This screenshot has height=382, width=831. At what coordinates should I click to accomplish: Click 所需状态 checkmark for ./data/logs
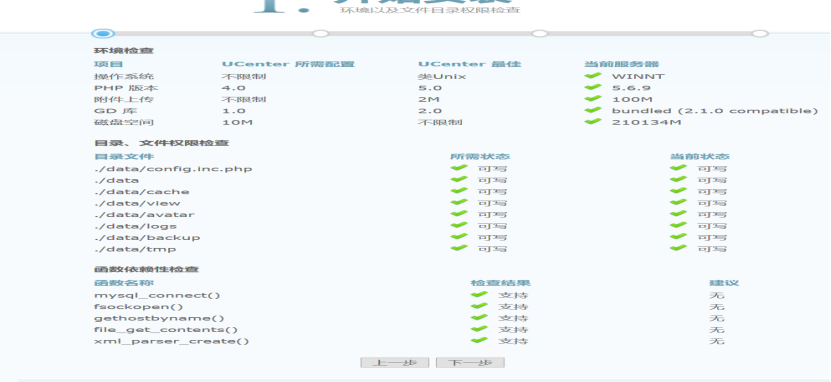(x=459, y=225)
